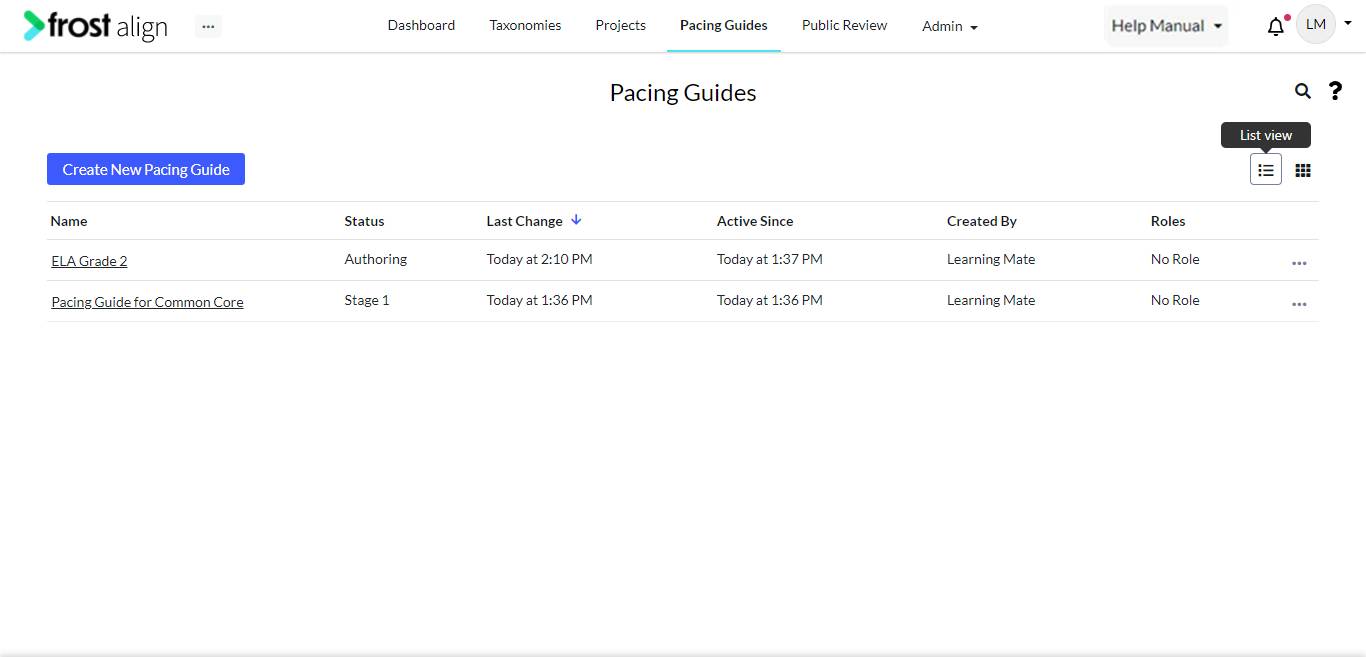Switch to Grid view icon
Screen dimensions: 1366x657
1303,170
